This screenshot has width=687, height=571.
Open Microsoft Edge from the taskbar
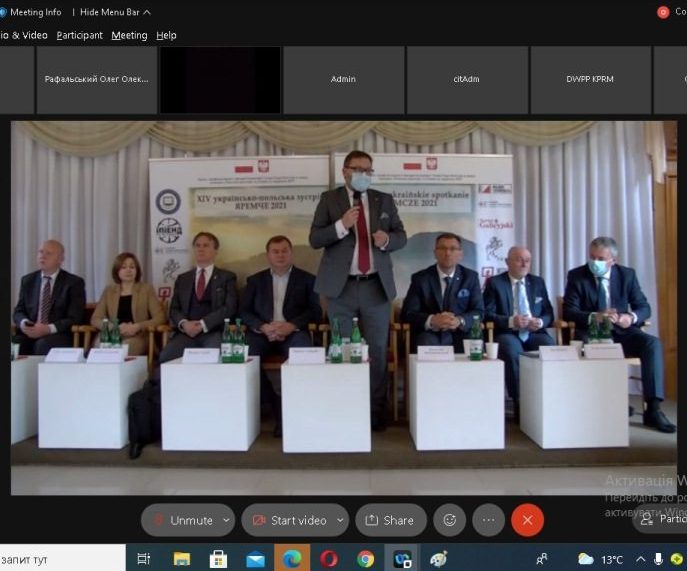pyautogui.click(x=292, y=559)
